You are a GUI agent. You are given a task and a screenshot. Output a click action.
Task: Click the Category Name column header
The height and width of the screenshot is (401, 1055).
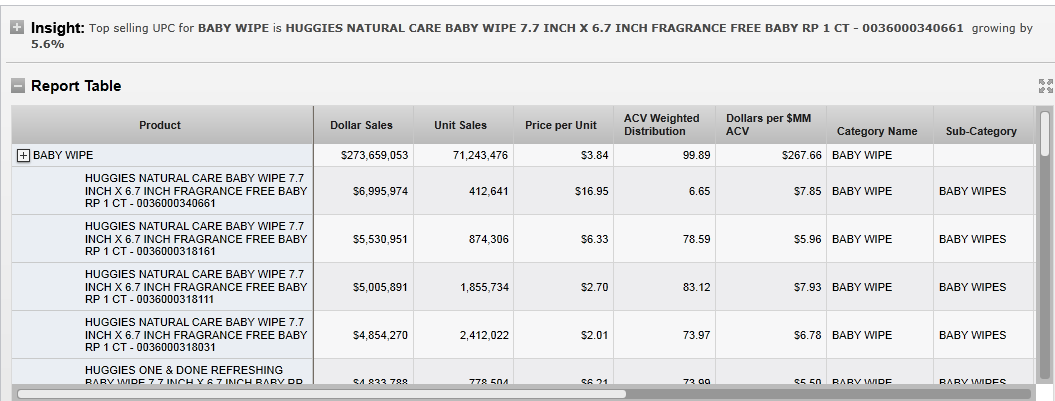tap(877, 131)
